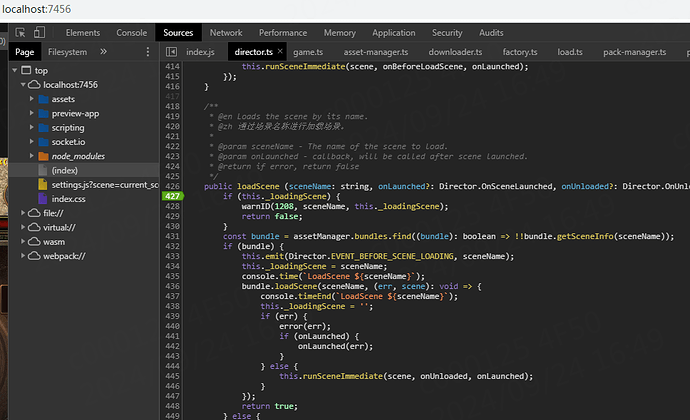Screen dimensions: 690x420
Task: Open the navigator three-dot menu
Action: (148, 52)
